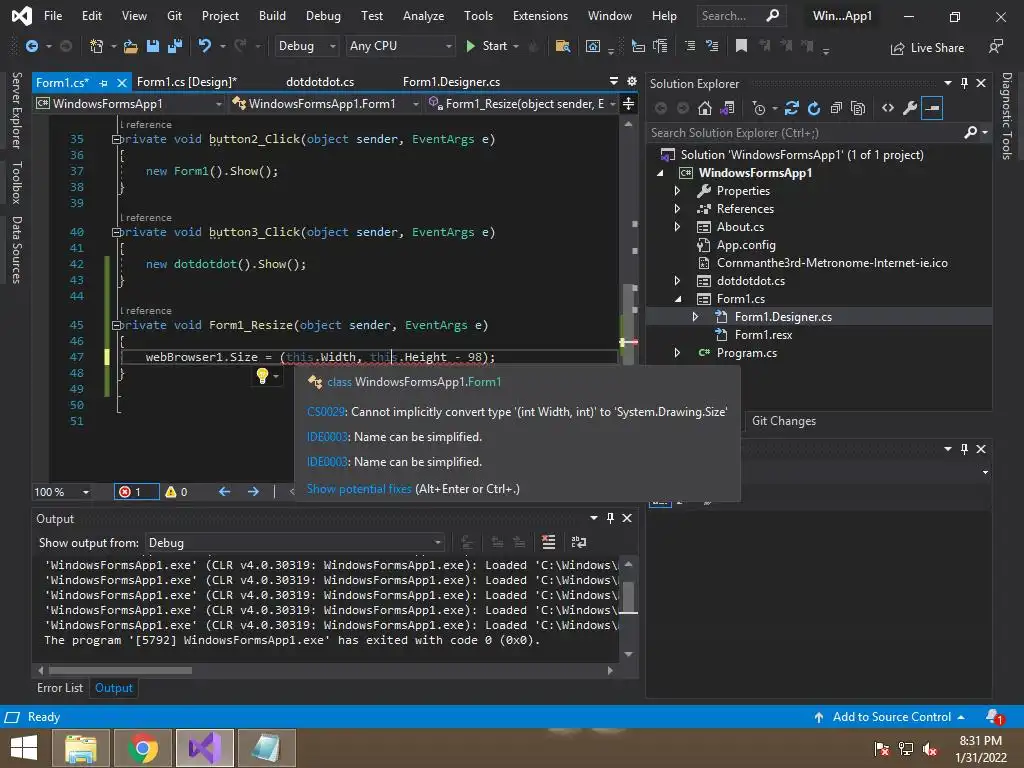Click the lightbulb quick actions icon
The width and height of the screenshot is (1024, 768).
(262, 376)
